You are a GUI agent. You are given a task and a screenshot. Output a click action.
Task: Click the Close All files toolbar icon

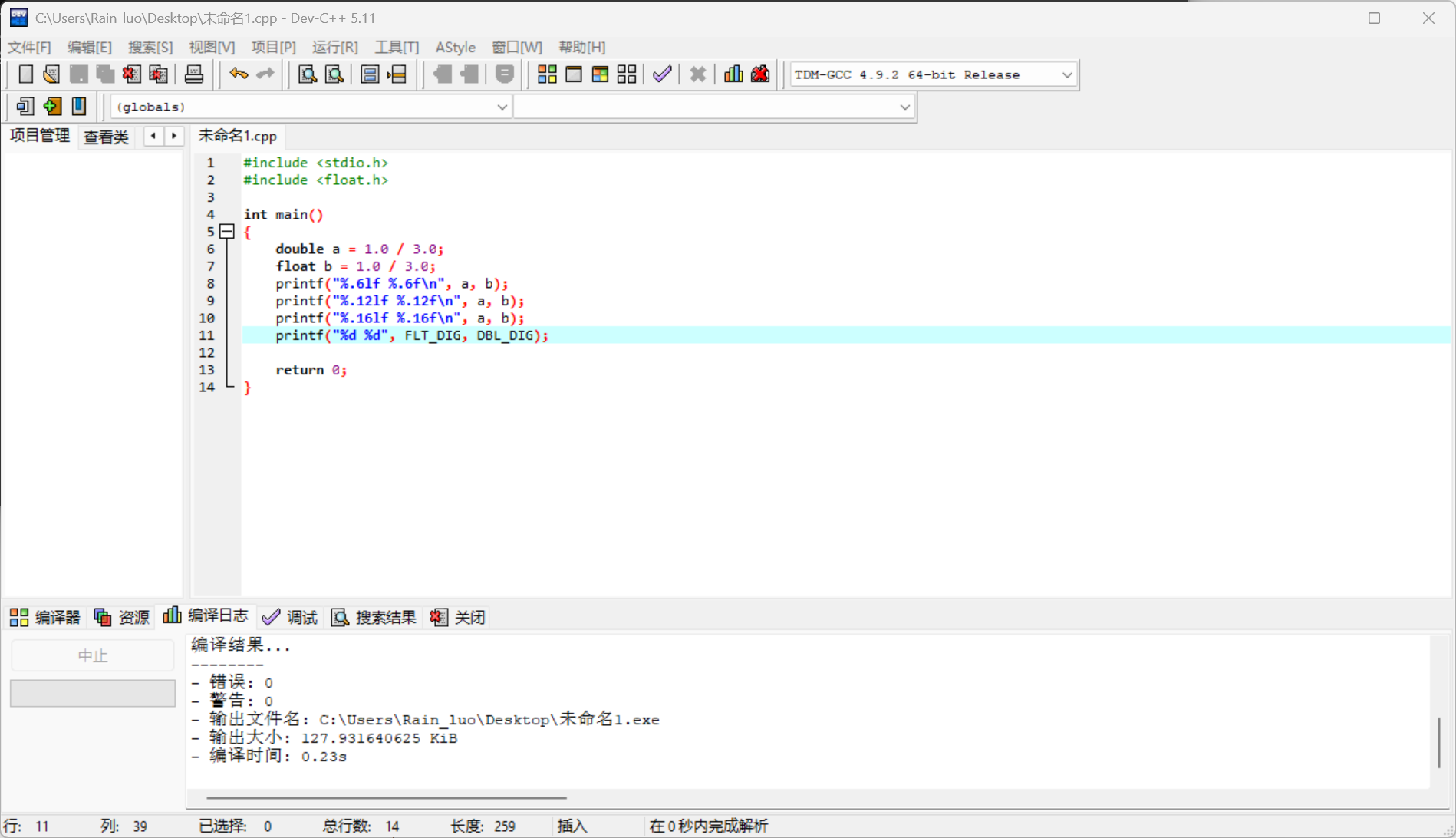158,74
